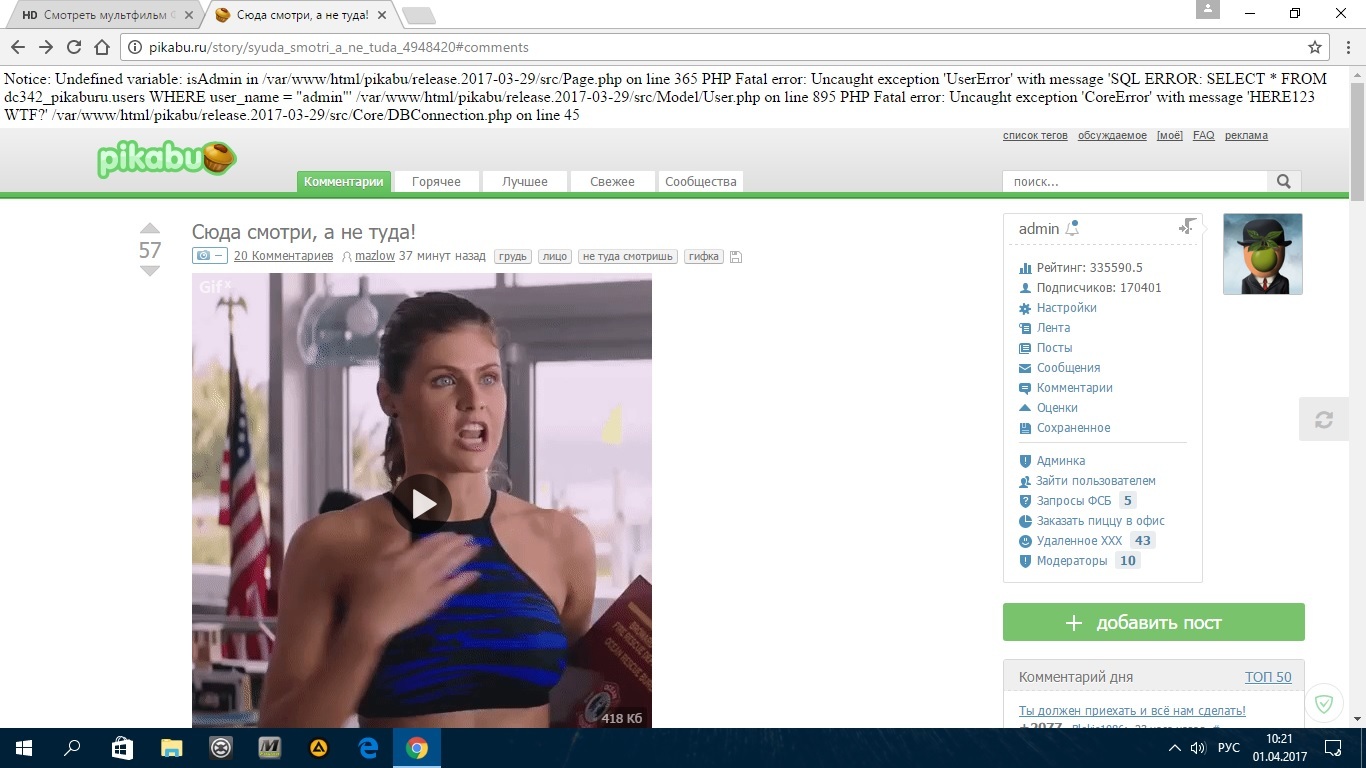Focus the поиск search field
The height and width of the screenshot is (768, 1366).
click(x=1135, y=181)
